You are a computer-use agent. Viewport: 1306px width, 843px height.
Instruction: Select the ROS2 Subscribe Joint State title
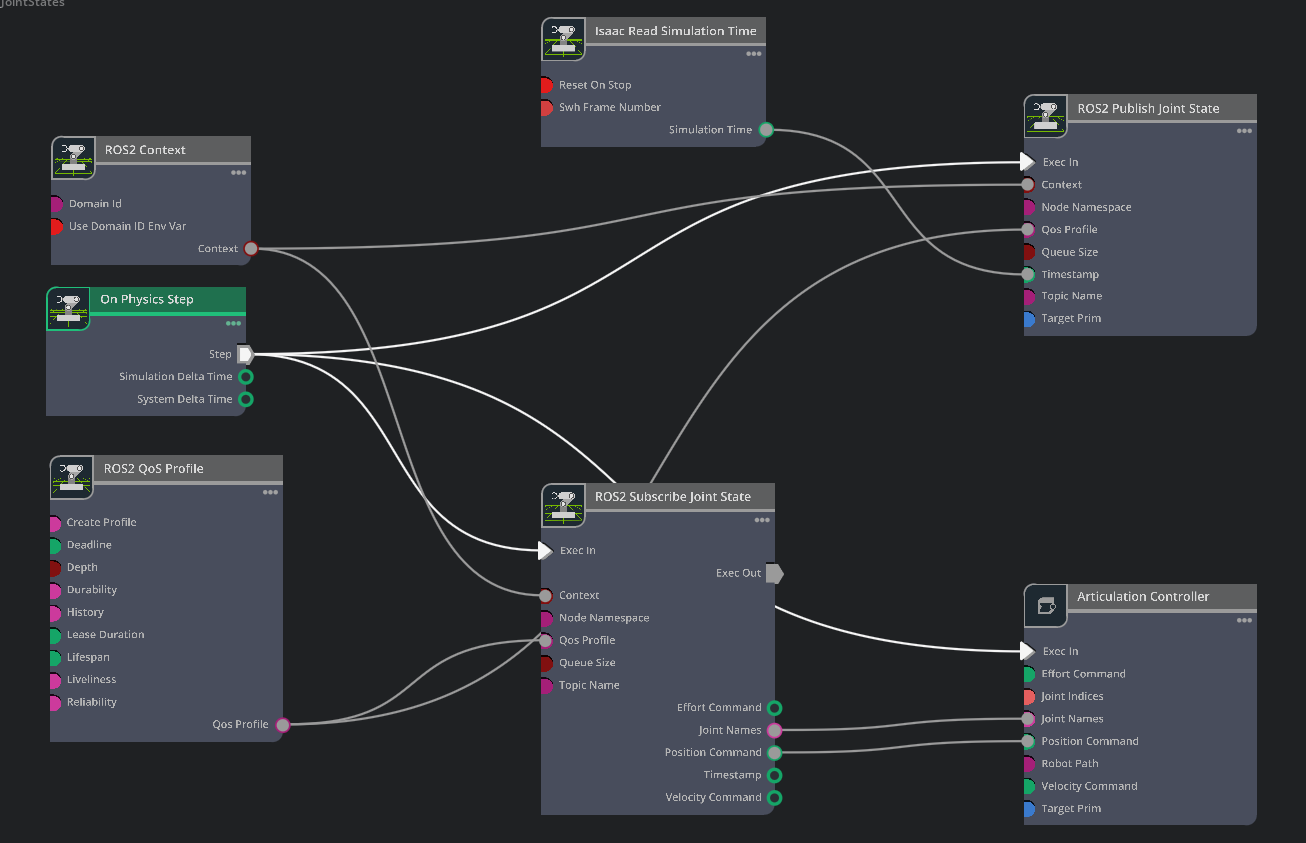[x=673, y=496]
